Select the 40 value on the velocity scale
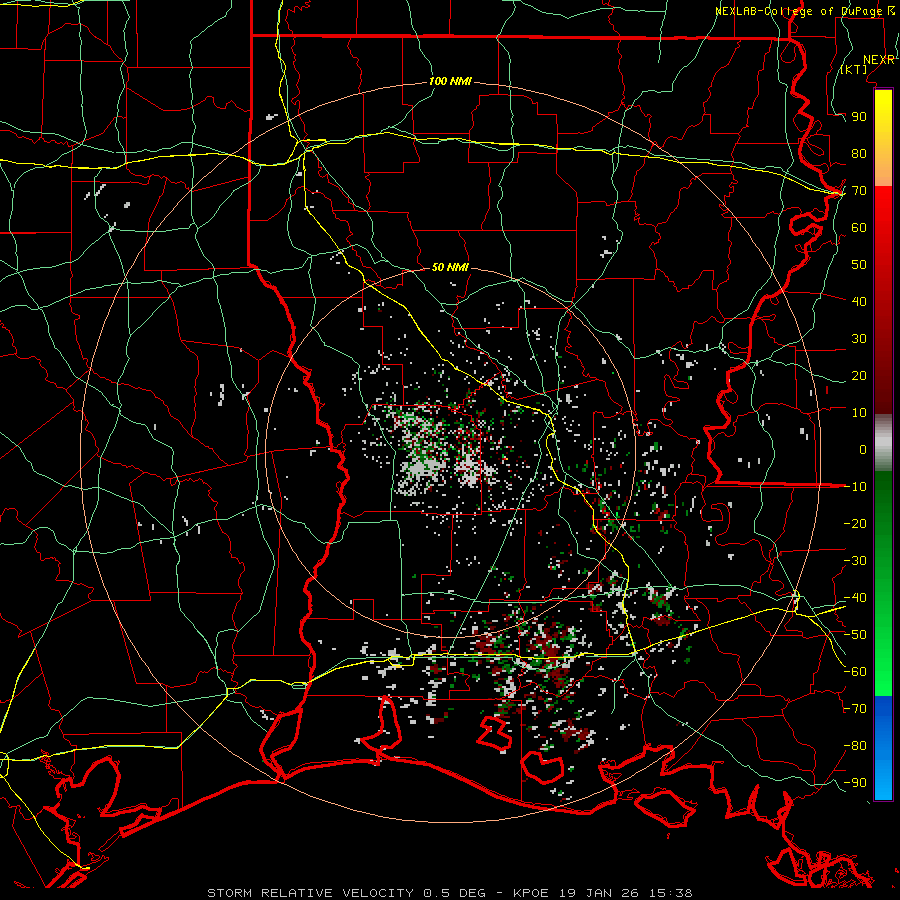Image resolution: width=900 pixels, height=900 pixels. [859, 302]
